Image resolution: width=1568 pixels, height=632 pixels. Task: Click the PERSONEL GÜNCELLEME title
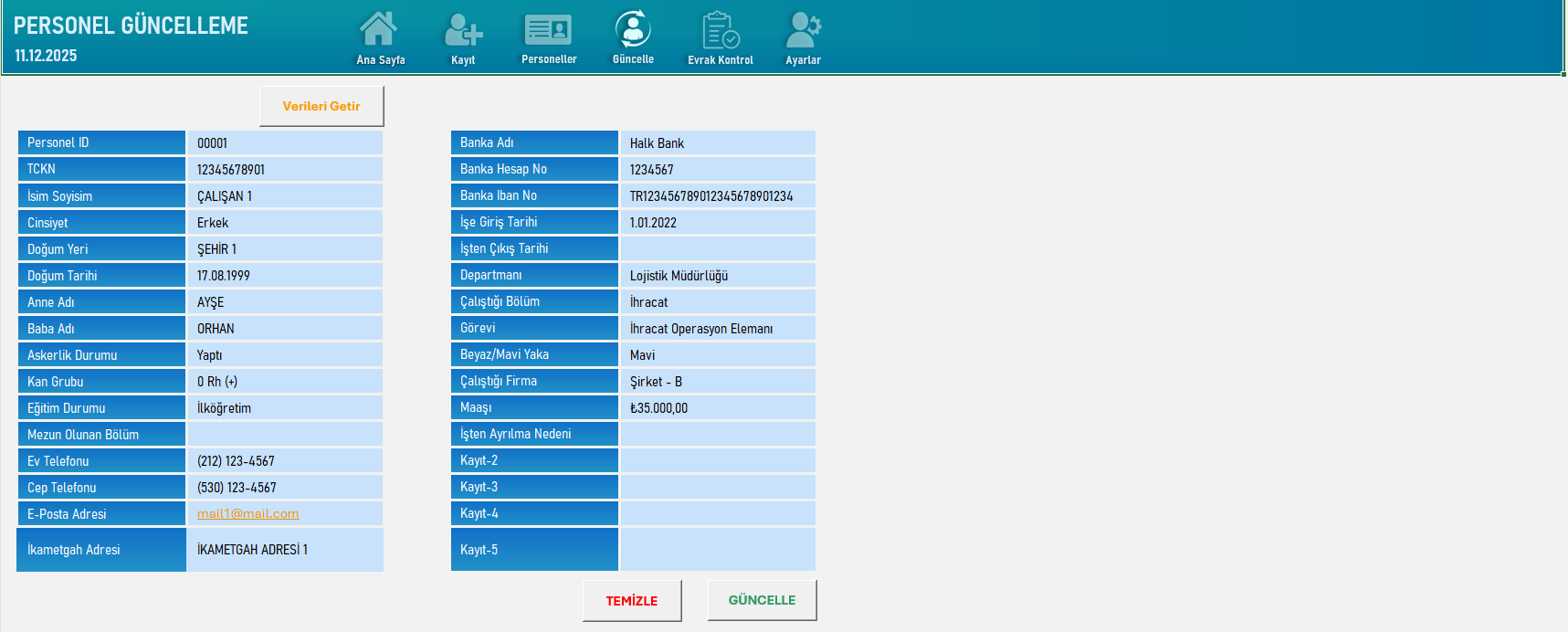(x=131, y=26)
